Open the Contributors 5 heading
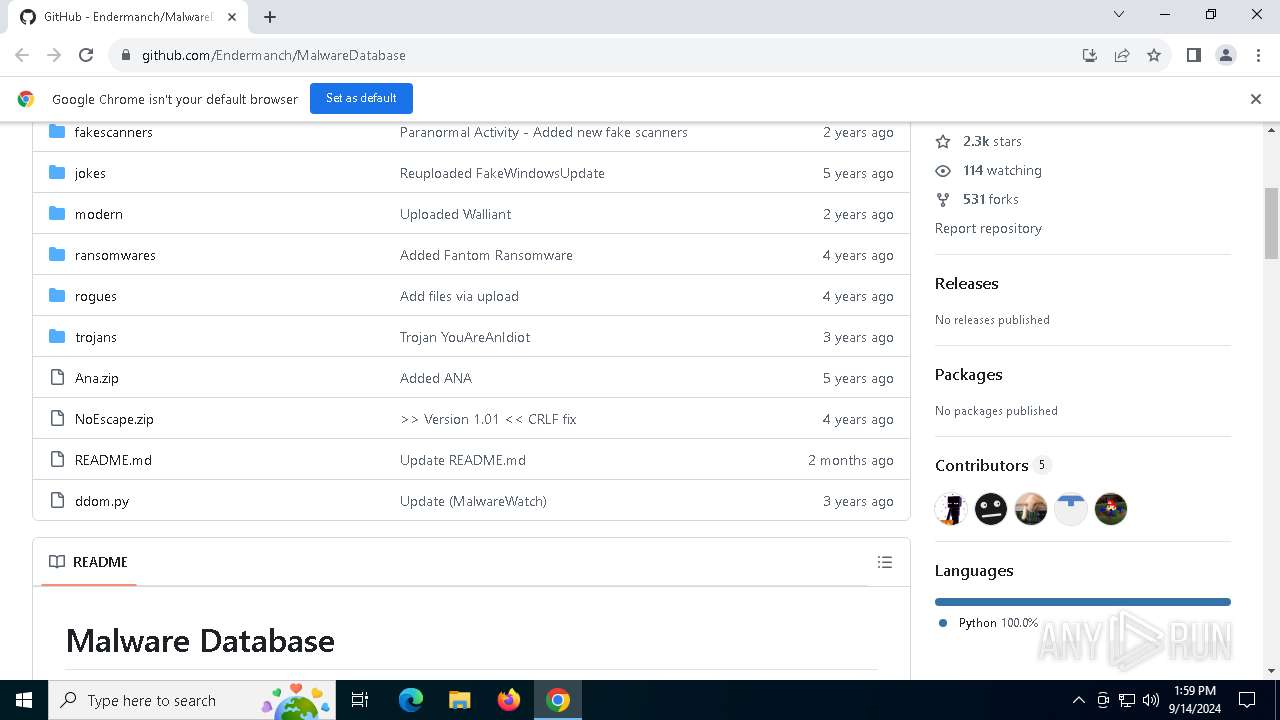Viewport: 1280px width, 720px height. point(992,465)
